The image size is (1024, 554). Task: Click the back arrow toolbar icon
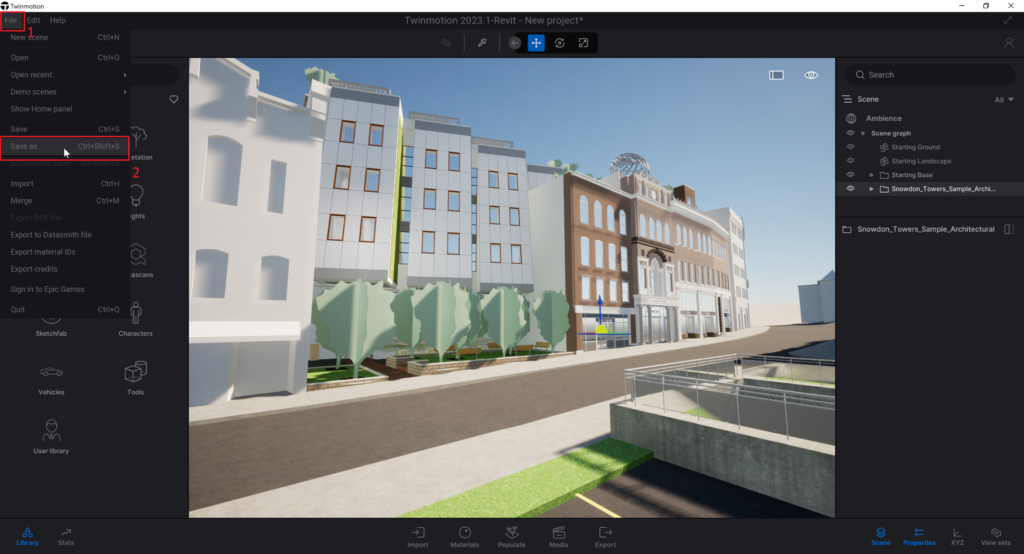point(515,43)
